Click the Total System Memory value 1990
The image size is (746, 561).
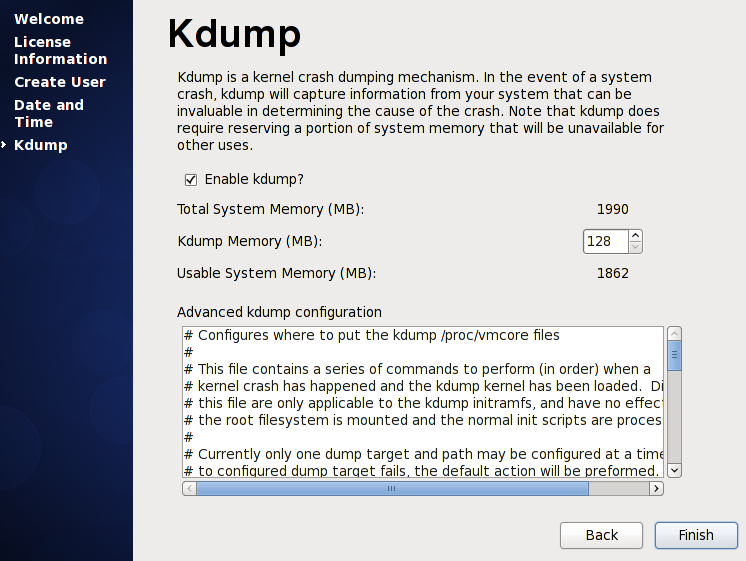[x=613, y=209]
